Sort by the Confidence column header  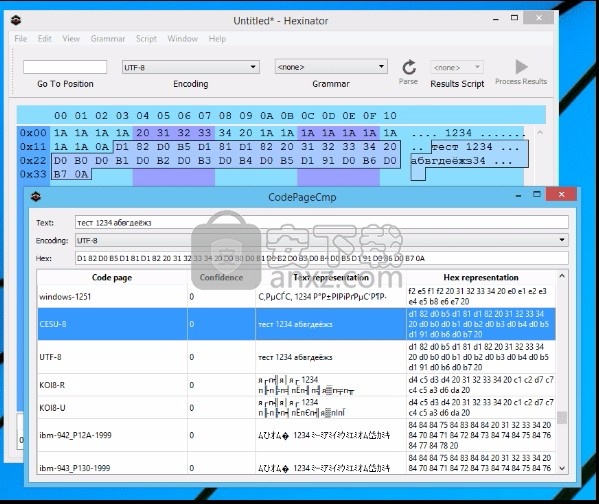pos(221,277)
